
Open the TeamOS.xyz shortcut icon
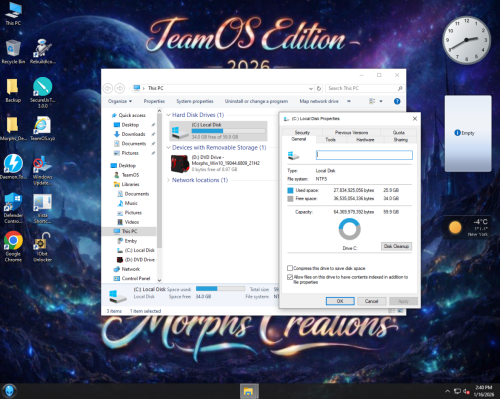(x=42, y=128)
